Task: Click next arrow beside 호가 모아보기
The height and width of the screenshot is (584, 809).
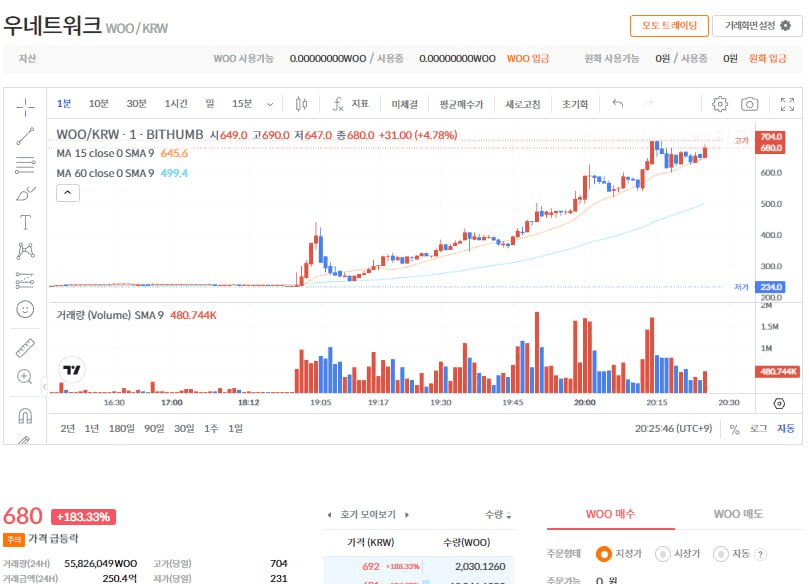Action: [x=407, y=515]
